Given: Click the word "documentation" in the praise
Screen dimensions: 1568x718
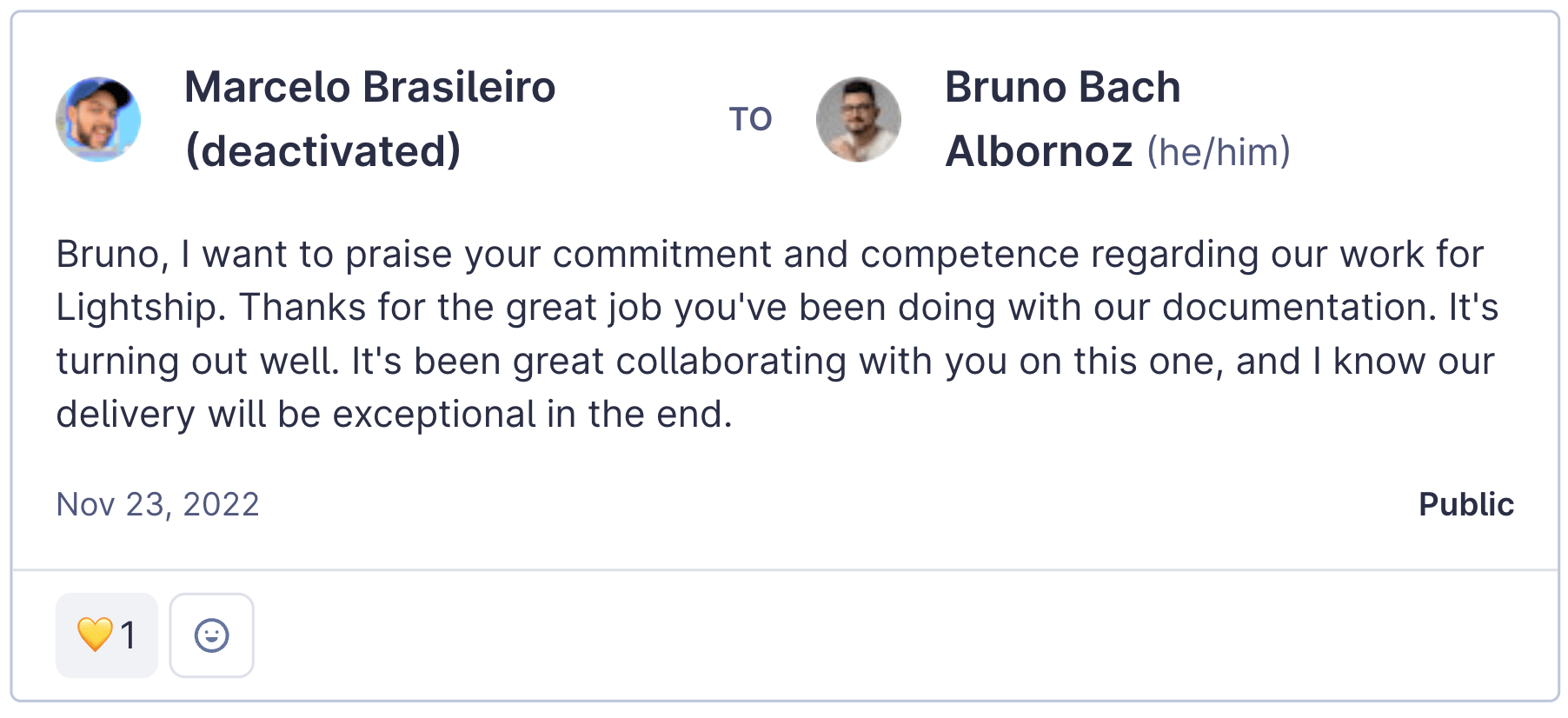Looking at the screenshot, I should coord(1299,308).
